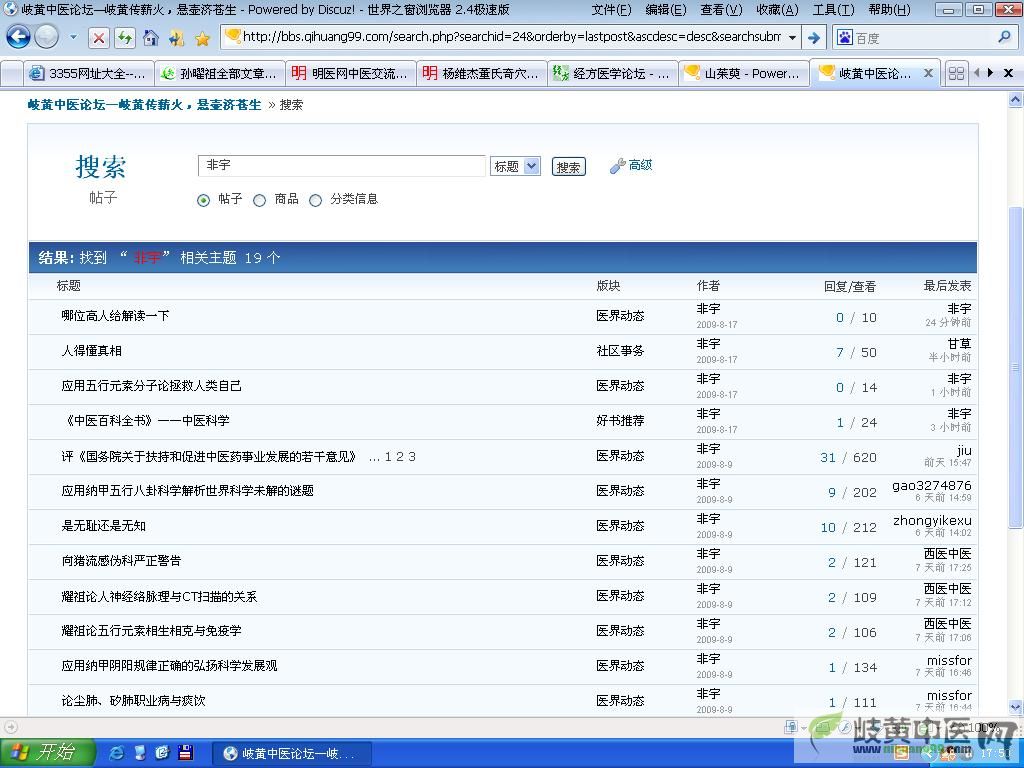Click the blue Go arrow beside address bar
This screenshot has width=1024, height=768.
[814, 37]
